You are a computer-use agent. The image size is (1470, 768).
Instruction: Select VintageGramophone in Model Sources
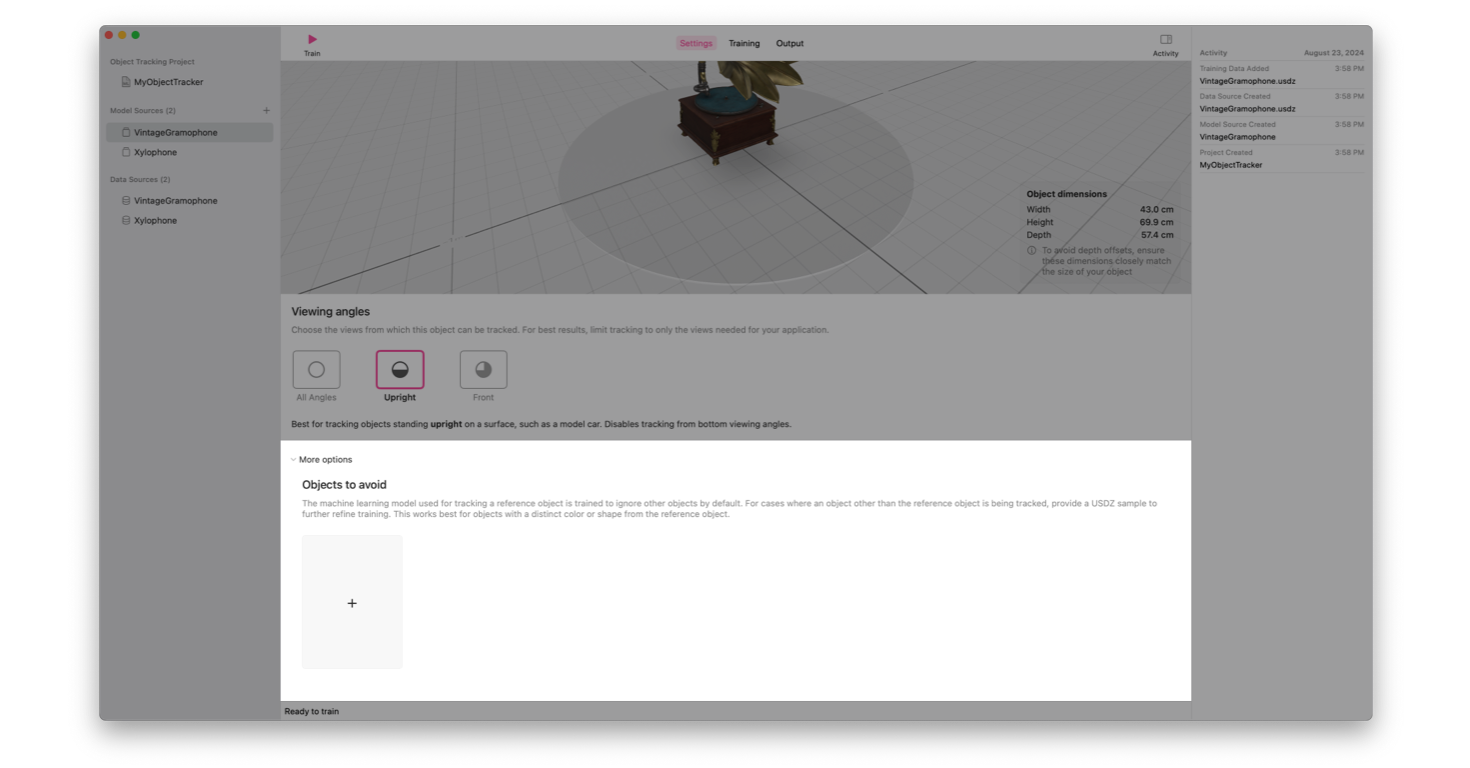pos(176,133)
